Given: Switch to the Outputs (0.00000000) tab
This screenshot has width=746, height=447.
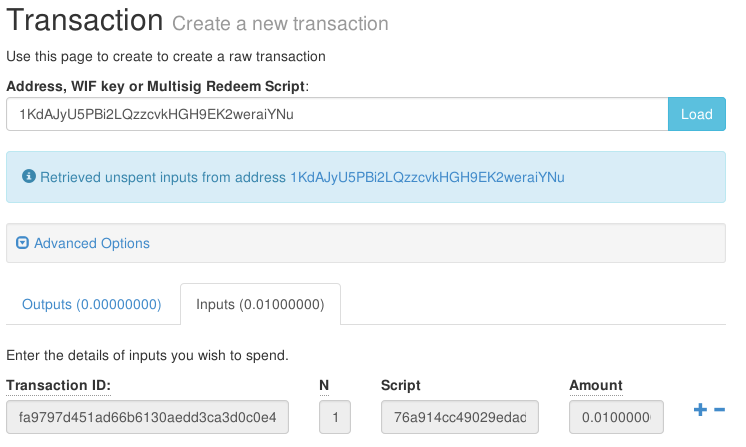Looking at the screenshot, I should [92, 304].
